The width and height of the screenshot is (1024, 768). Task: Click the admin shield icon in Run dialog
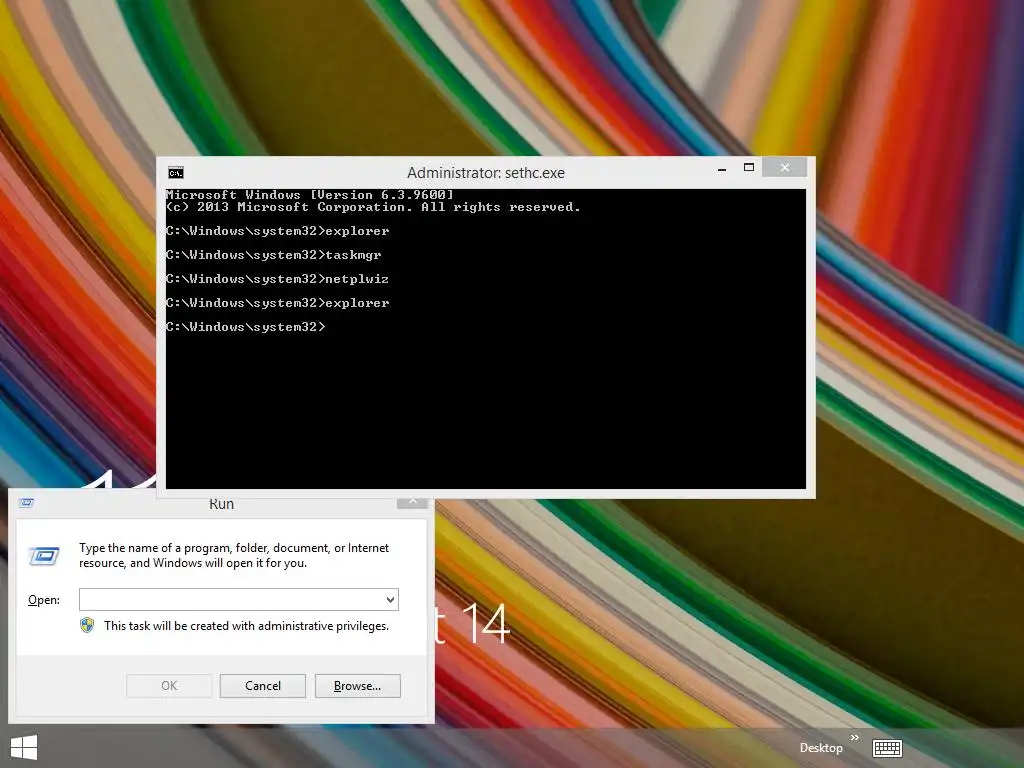coord(87,625)
